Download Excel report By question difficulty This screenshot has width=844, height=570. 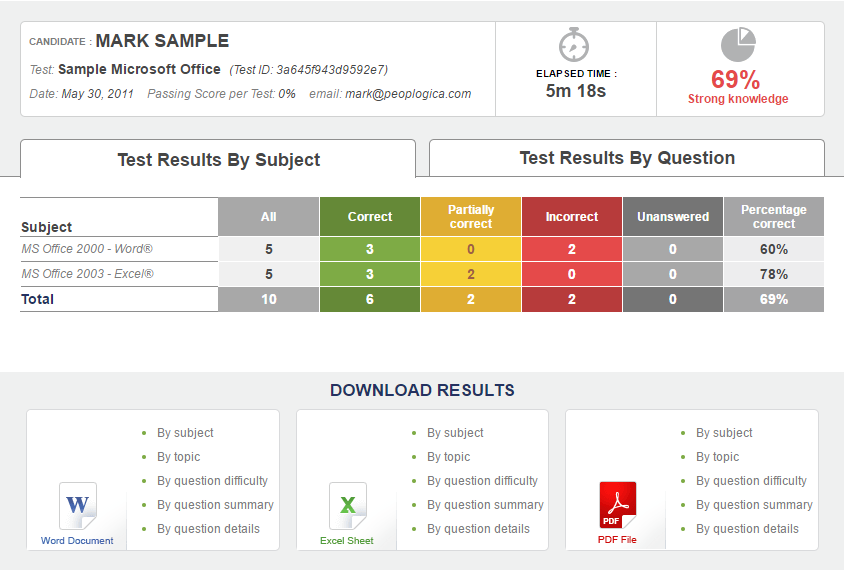[482, 481]
